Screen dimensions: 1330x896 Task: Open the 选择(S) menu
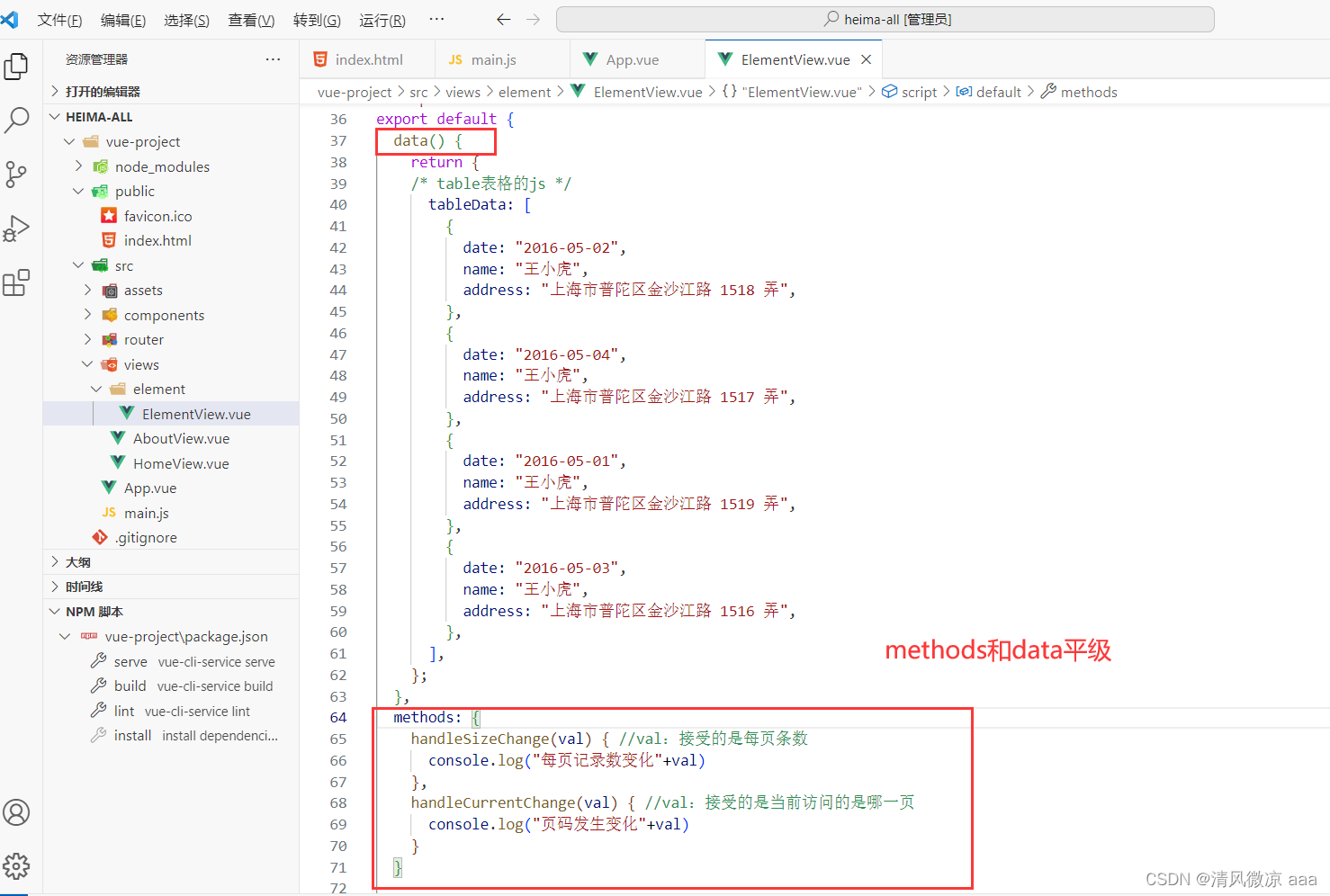coord(187,20)
